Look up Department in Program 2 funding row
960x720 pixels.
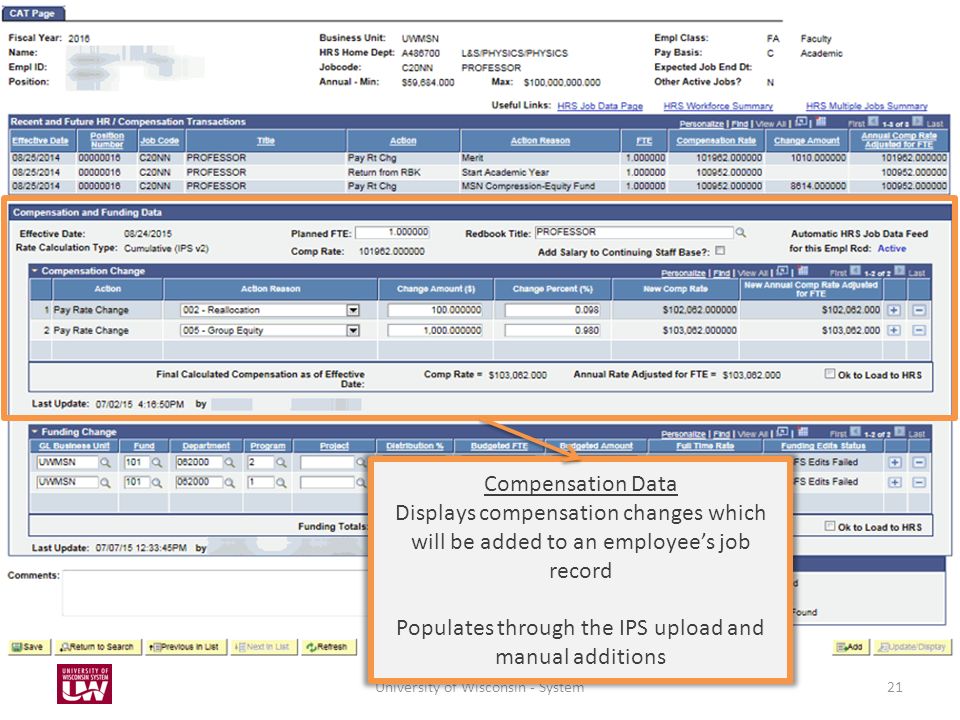point(230,463)
